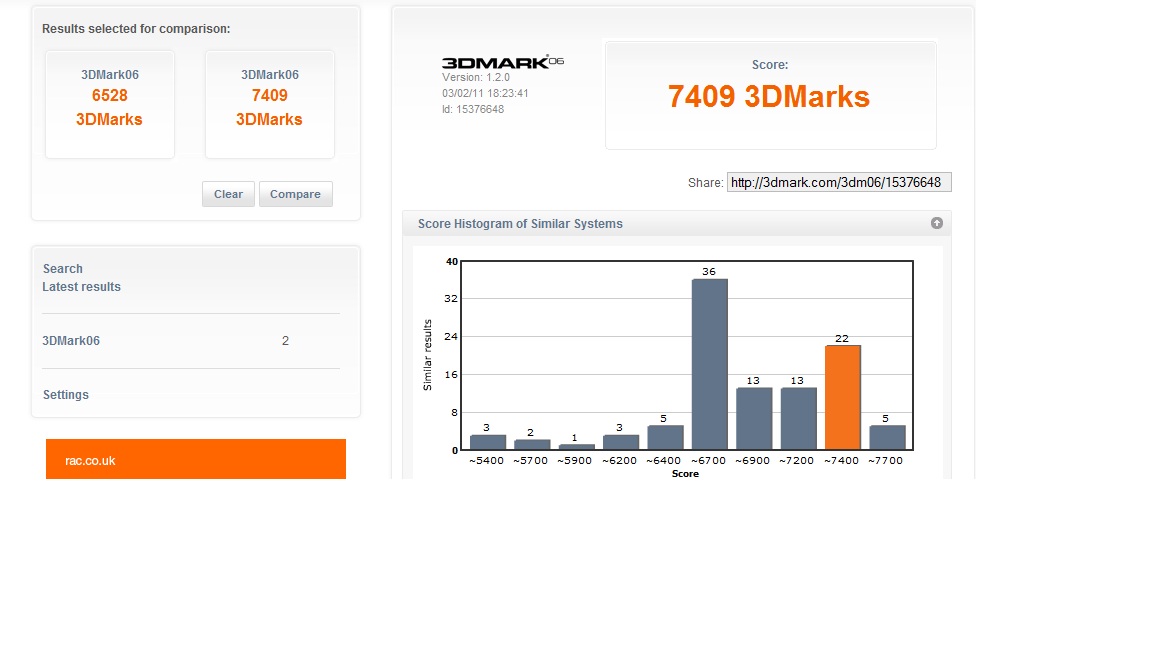
Task: Click the ~6400 histogram bar labeled 5
Action: 666,438
